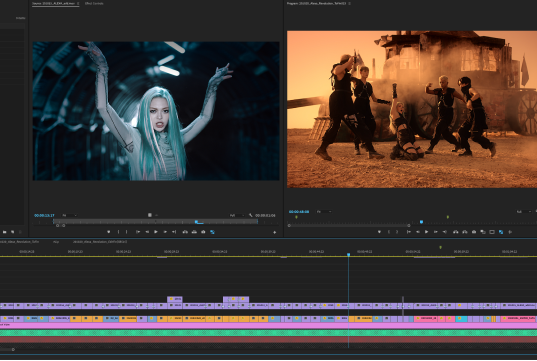The height and width of the screenshot is (361, 537).
Task: Toggle comparison view button in Source Monitor
Action: [212, 232]
